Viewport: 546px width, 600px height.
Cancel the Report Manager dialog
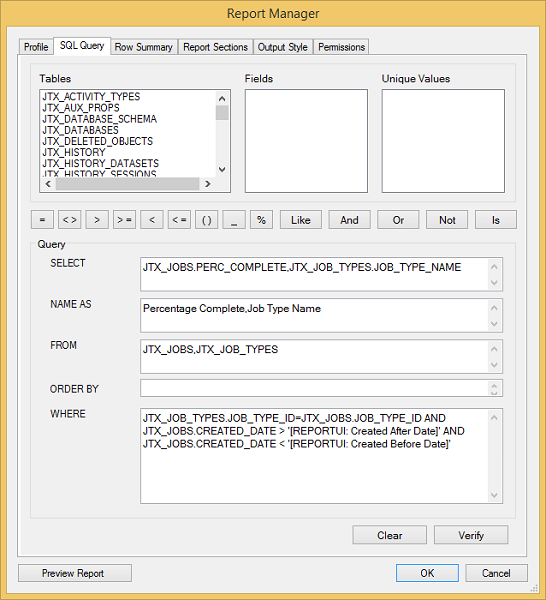496,573
